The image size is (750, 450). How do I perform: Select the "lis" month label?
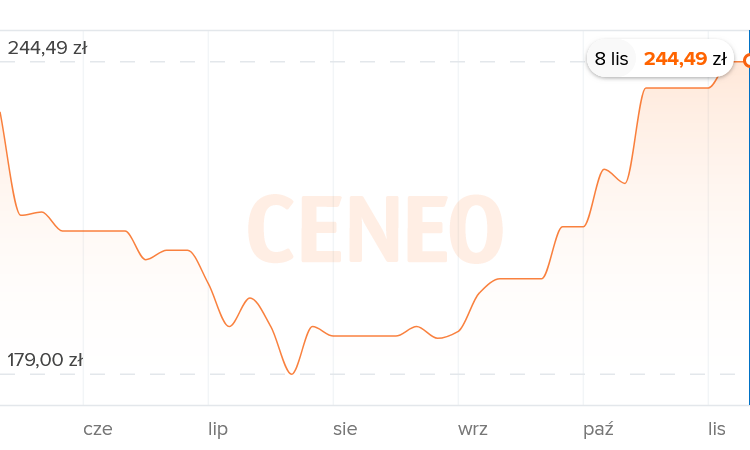tap(716, 429)
